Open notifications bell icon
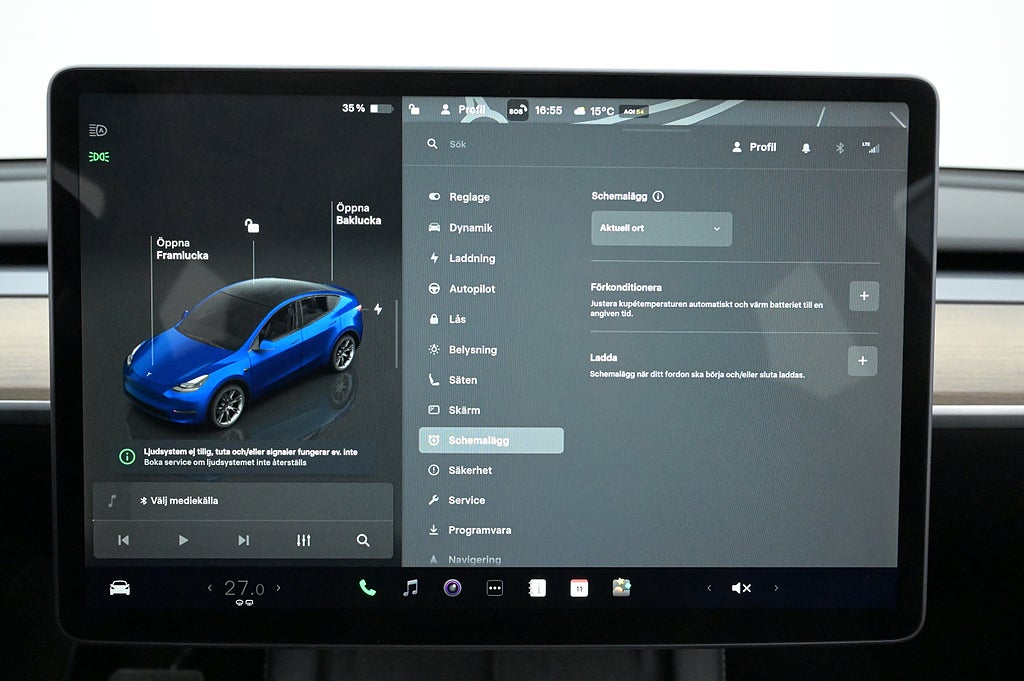The width and height of the screenshot is (1024, 681). pyautogui.click(x=806, y=148)
